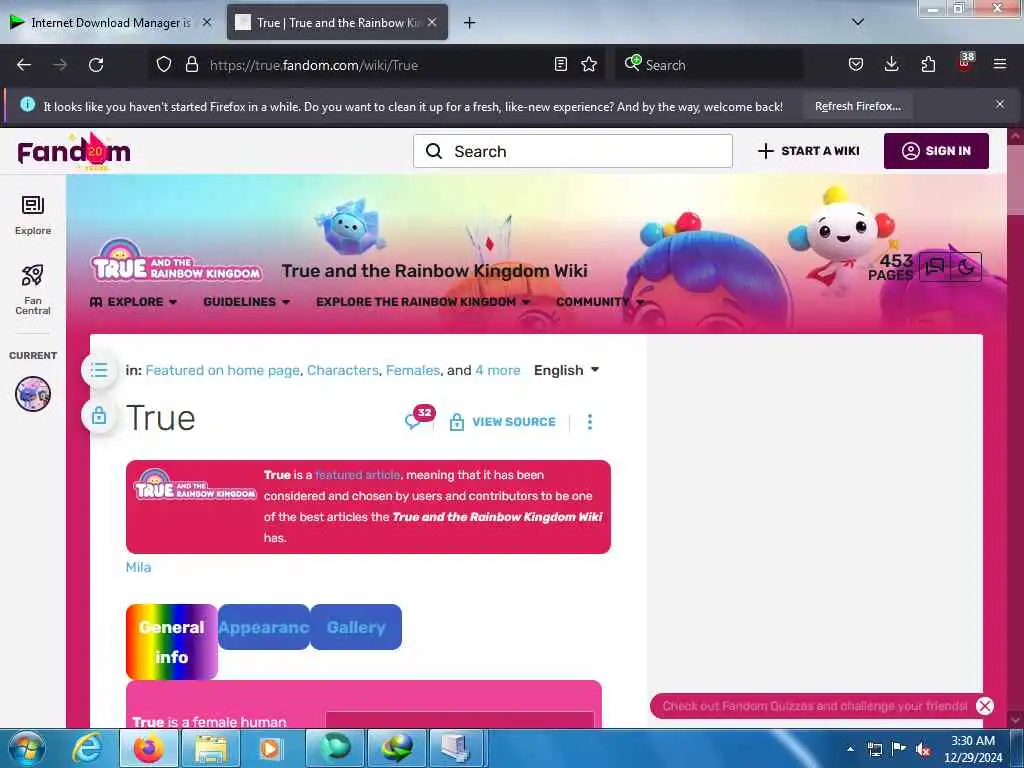The image size is (1024, 768).
Task: Show the 4 more categories link
Action: point(498,370)
